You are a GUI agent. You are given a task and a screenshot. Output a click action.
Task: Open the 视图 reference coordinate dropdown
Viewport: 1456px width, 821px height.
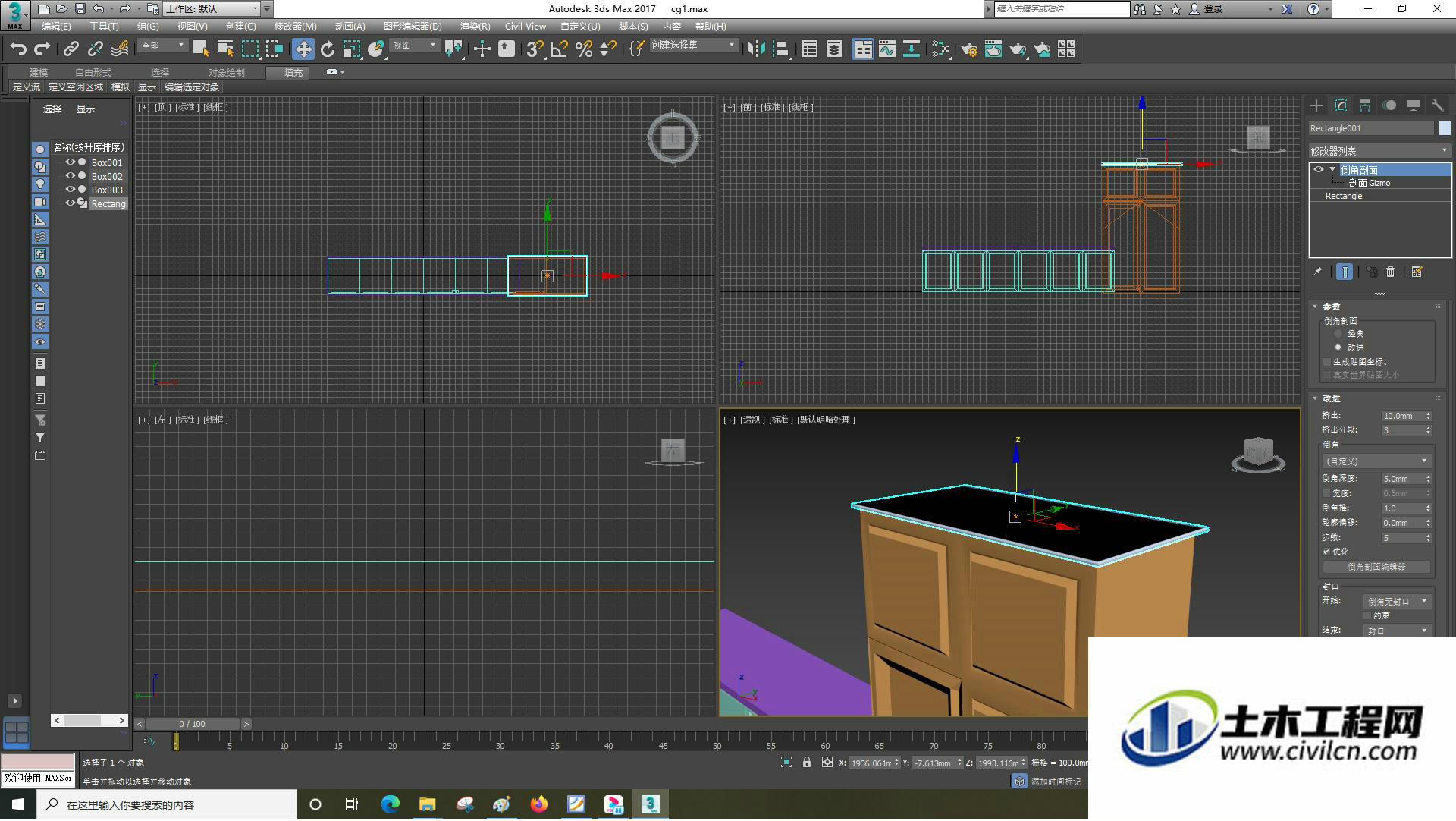(414, 46)
